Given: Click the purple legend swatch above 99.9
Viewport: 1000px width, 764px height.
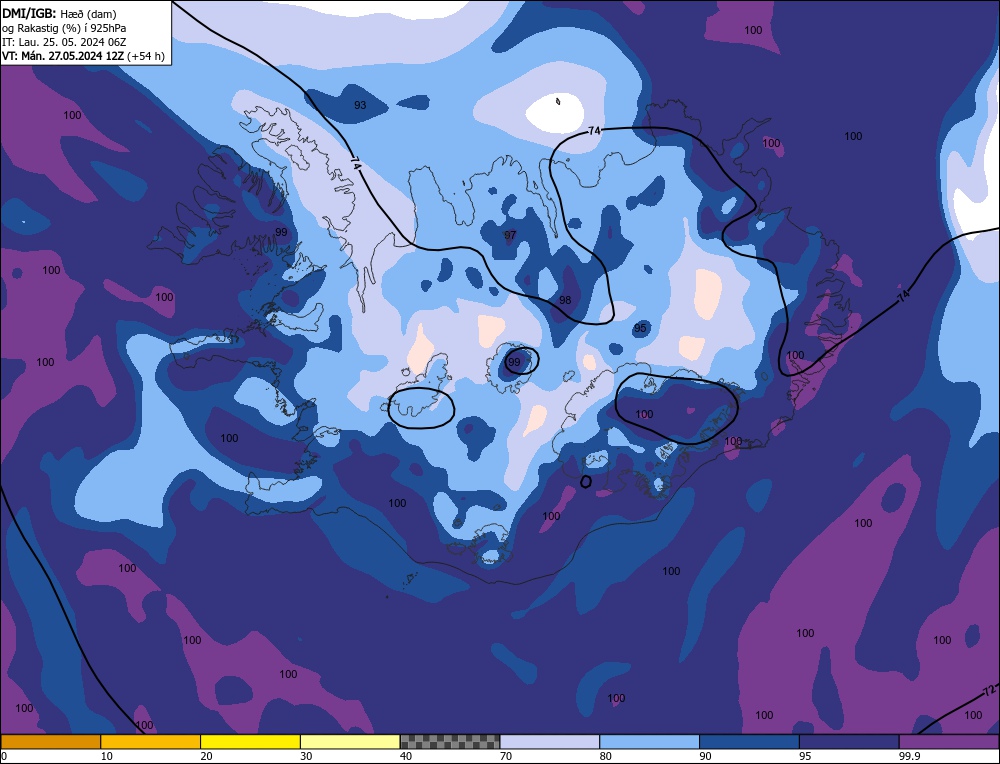Looking at the screenshot, I should coord(949,741).
